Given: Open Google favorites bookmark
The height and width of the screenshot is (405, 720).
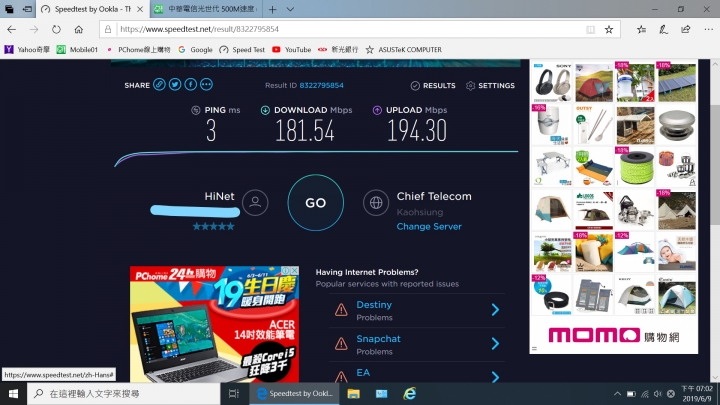Looking at the screenshot, I should [195, 50].
